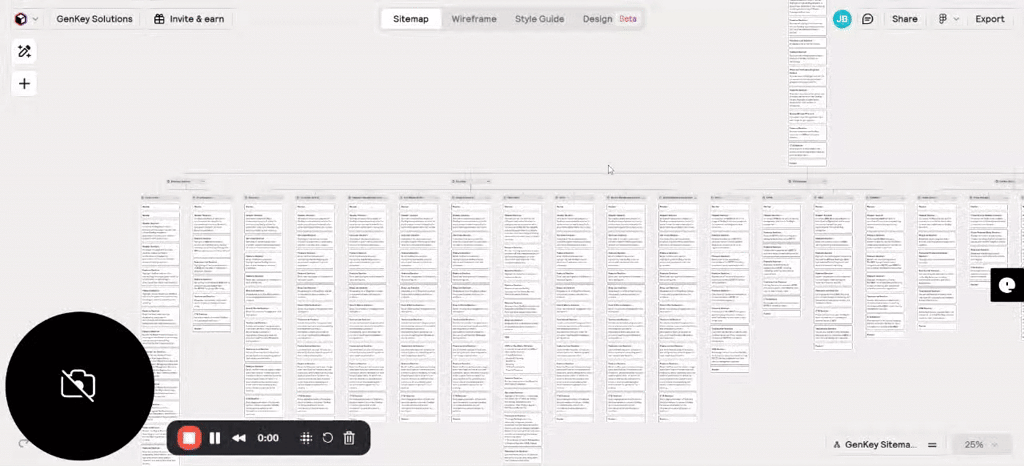Expand the Figma export dropdown
Image resolution: width=1024 pixels, height=466 pixels.
point(949,19)
